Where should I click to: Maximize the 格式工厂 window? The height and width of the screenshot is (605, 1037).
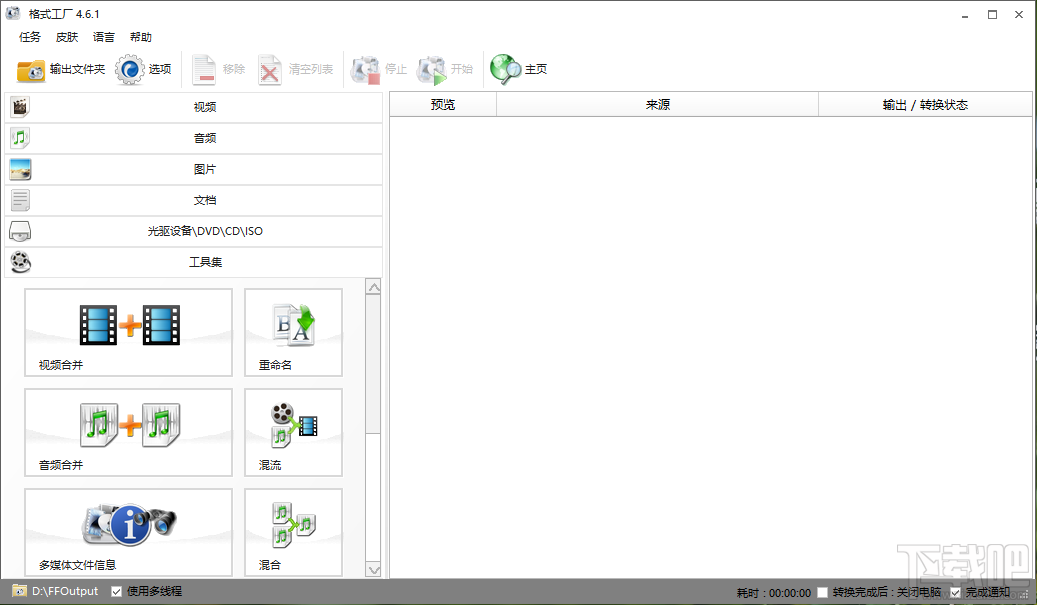pos(992,15)
